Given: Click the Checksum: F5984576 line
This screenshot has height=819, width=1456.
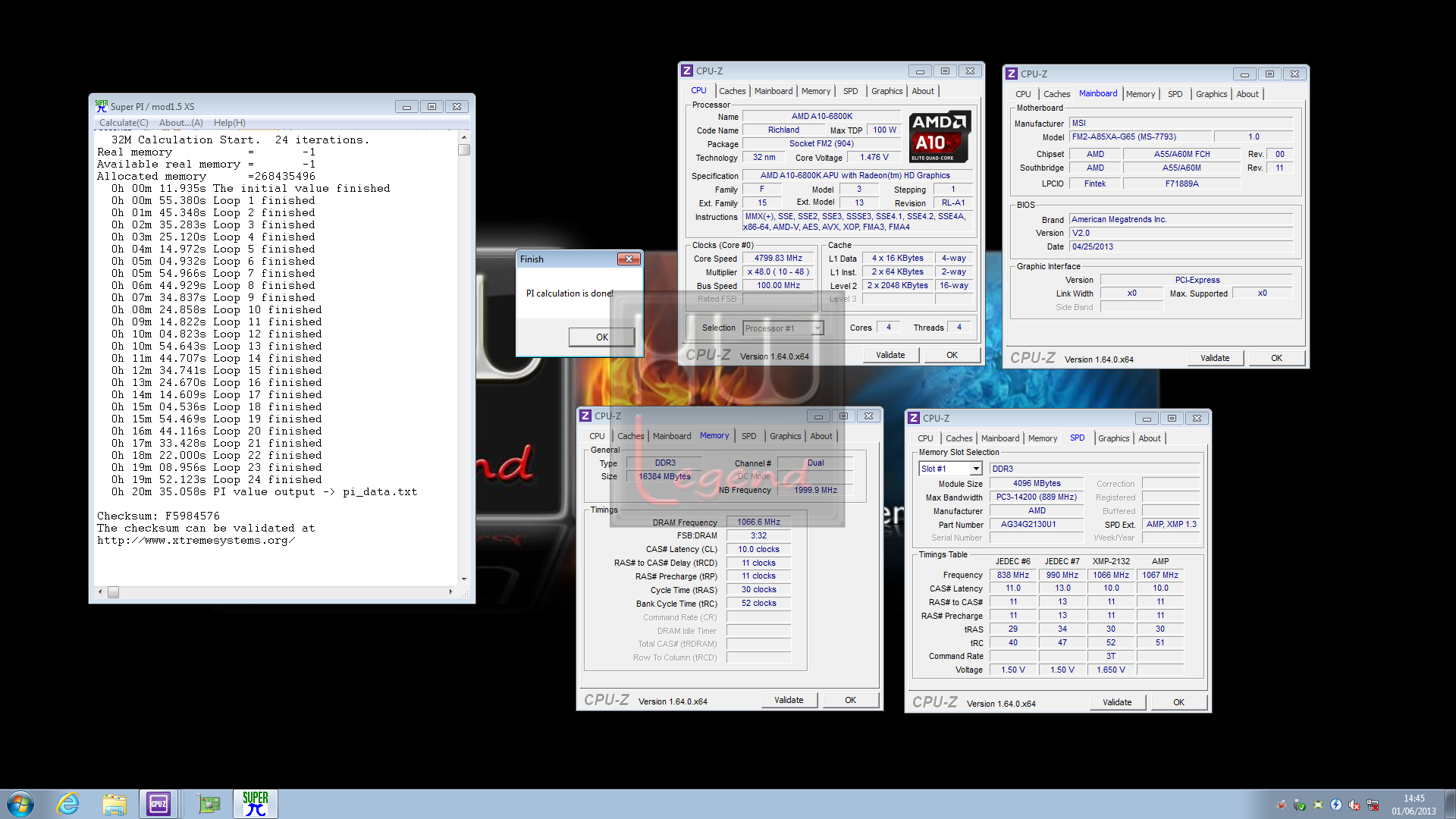Looking at the screenshot, I should 158,516.
